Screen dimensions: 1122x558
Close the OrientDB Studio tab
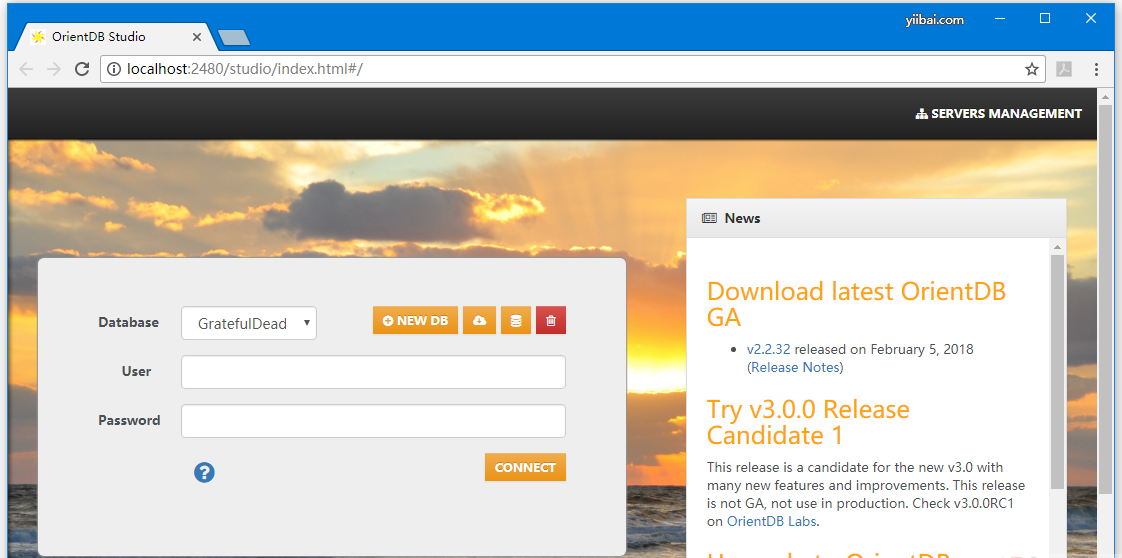(x=197, y=36)
